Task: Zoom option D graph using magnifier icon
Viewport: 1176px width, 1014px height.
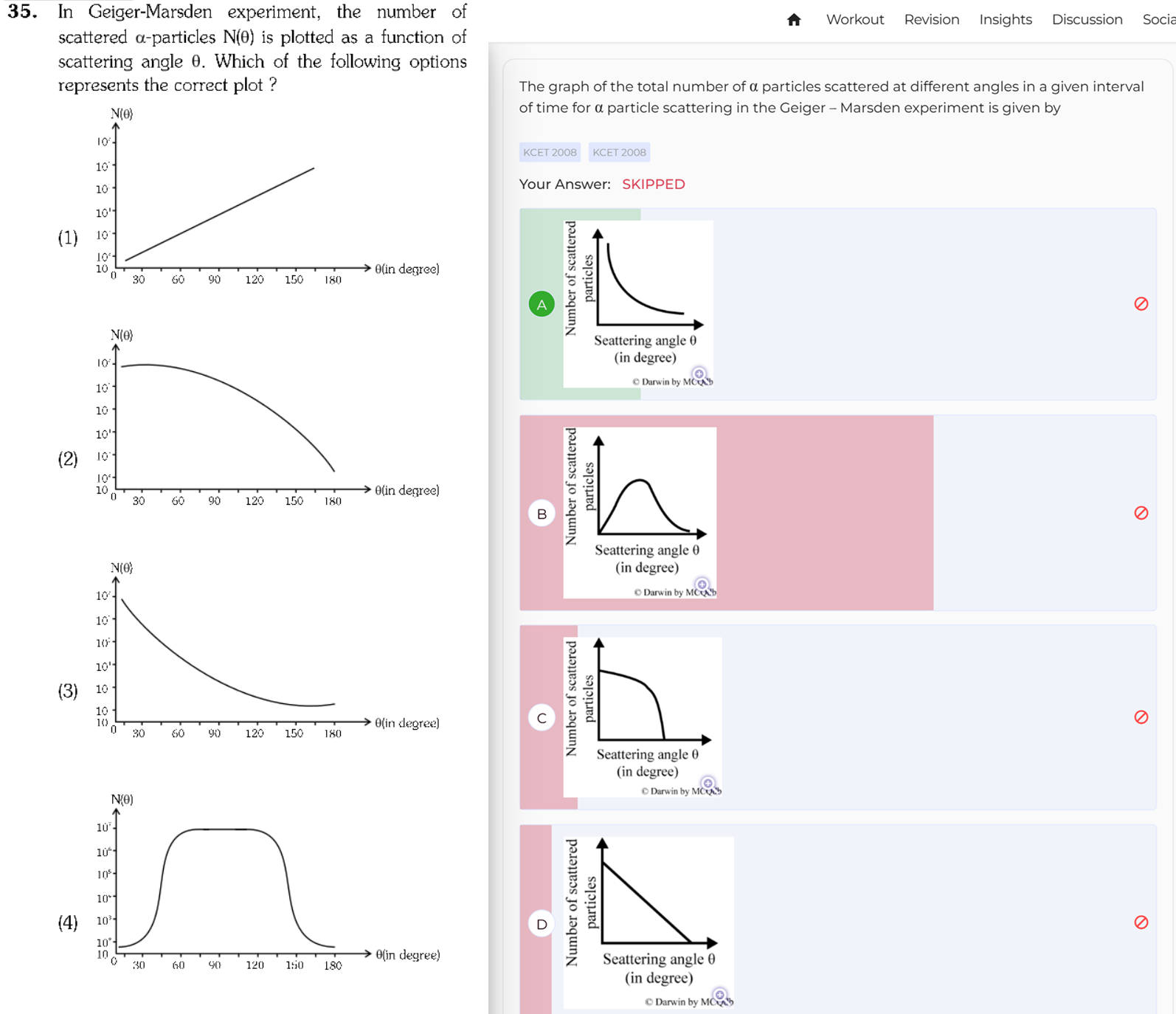Action: (719, 995)
